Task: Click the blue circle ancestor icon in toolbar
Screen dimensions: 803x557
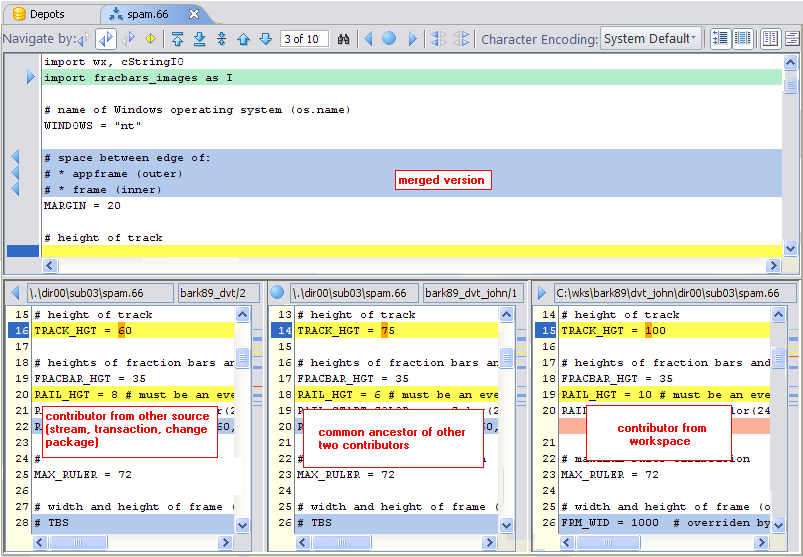Action: (x=389, y=39)
